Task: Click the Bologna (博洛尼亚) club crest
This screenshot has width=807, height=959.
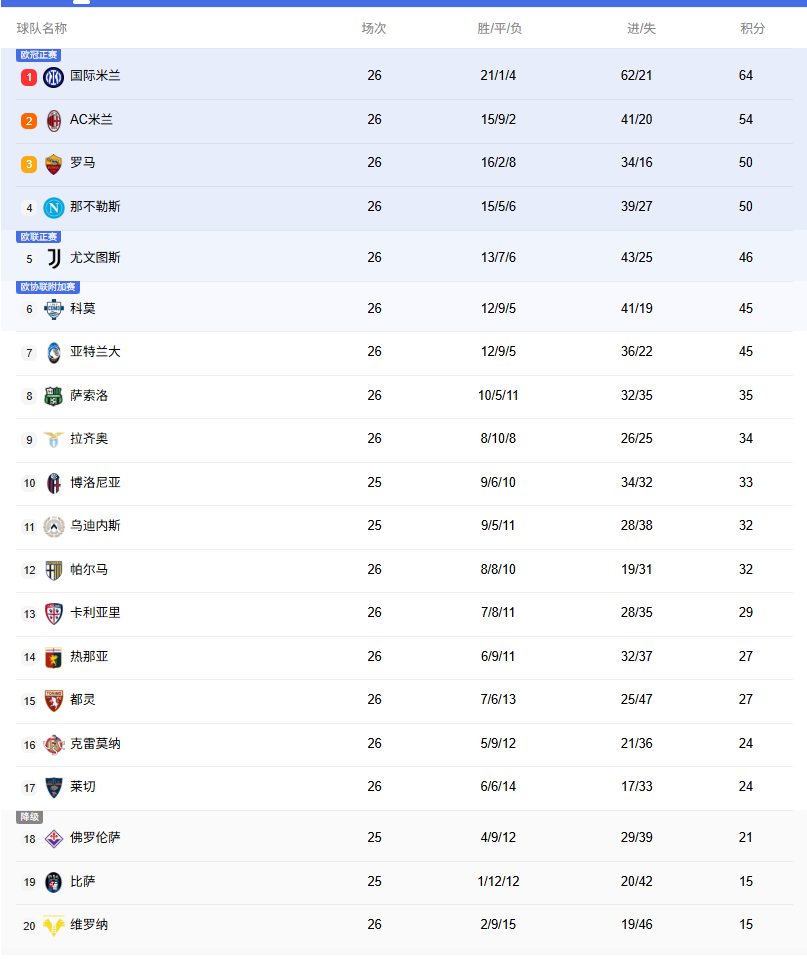Action: coord(54,483)
